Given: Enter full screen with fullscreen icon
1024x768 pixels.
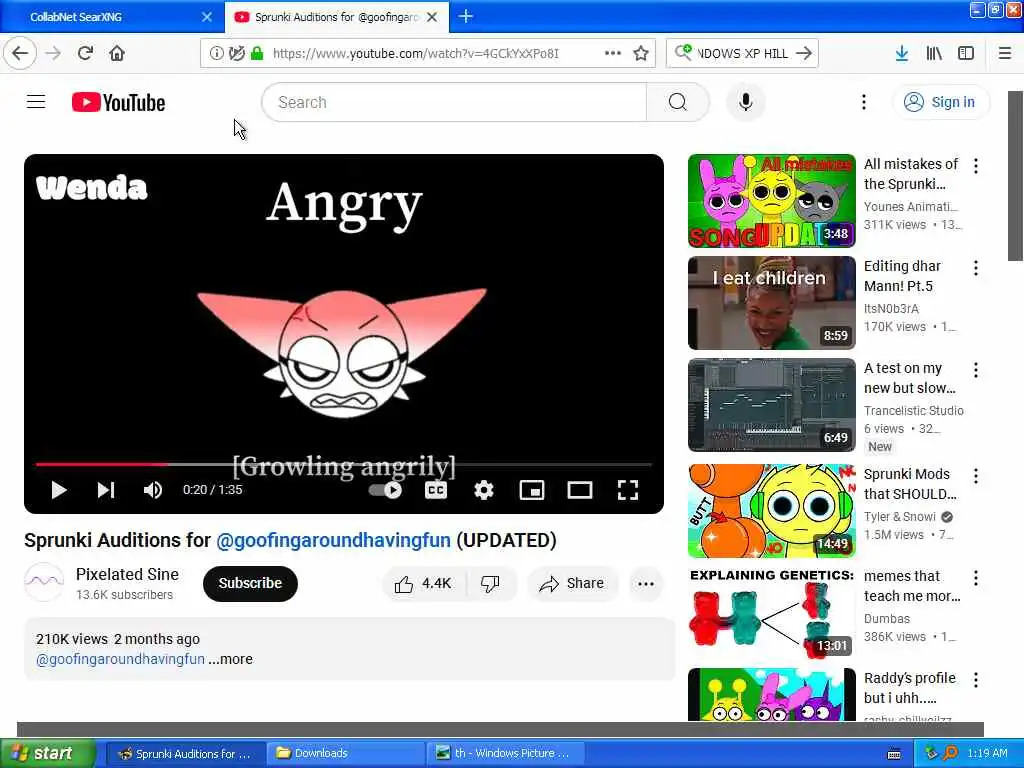Looking at the screenshot, I should point(628,490).
